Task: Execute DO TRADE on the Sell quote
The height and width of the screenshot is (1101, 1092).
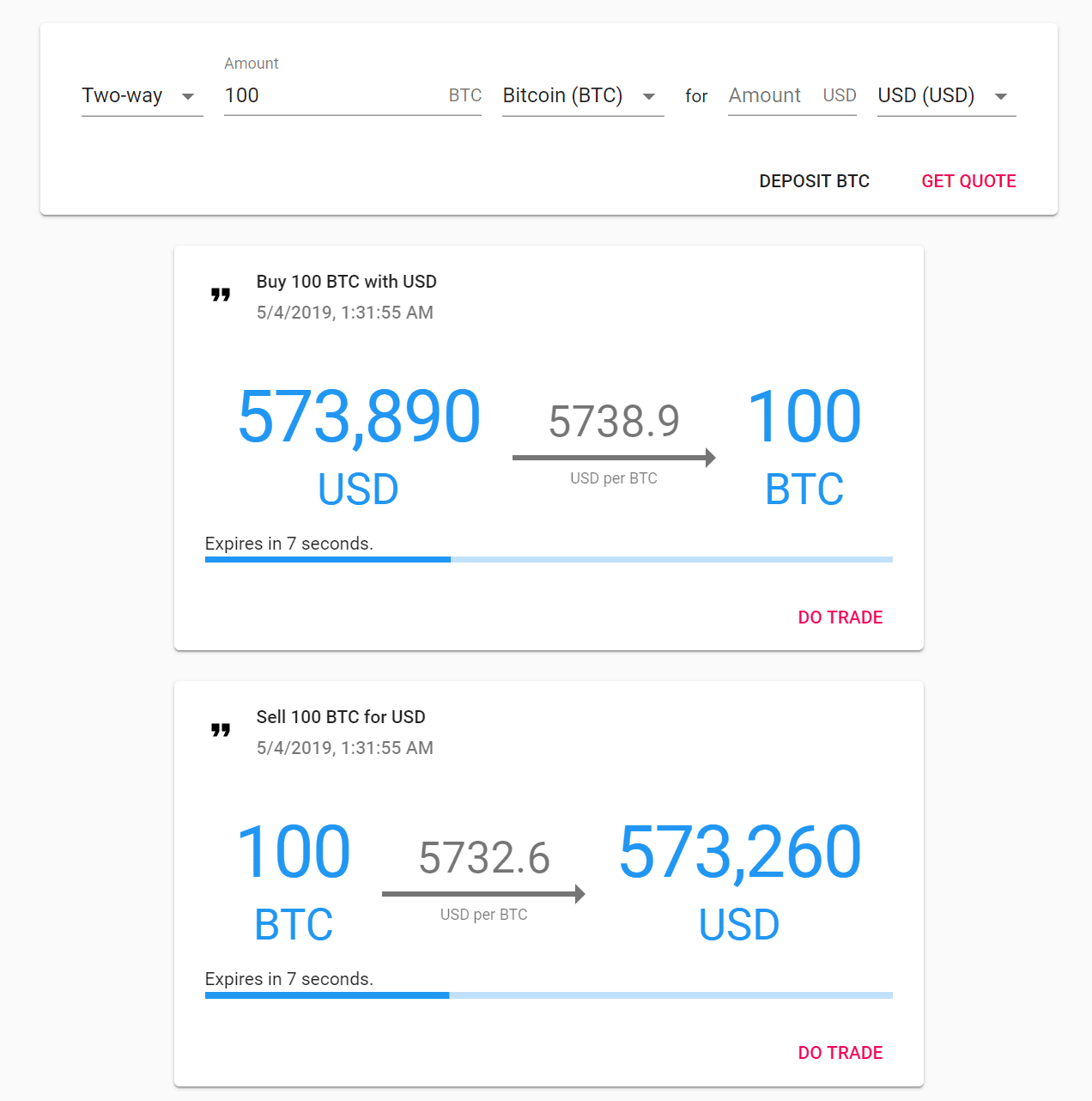Action: click(x=840, y=1053)
